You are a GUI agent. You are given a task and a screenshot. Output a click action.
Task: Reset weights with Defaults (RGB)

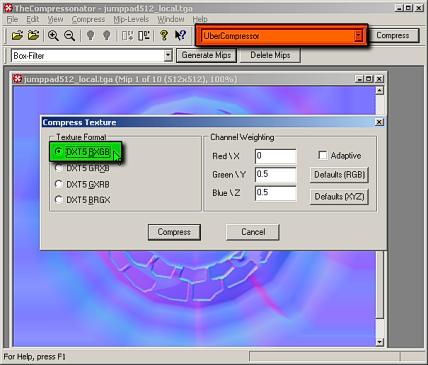339,175
